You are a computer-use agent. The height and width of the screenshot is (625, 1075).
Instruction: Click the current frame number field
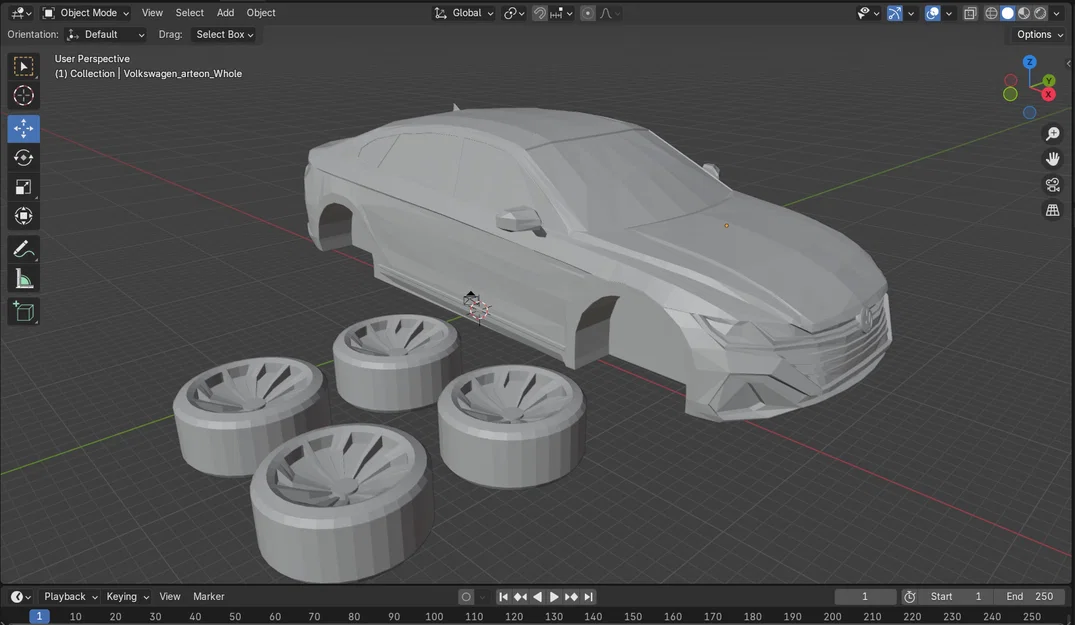tap(864, 596)
